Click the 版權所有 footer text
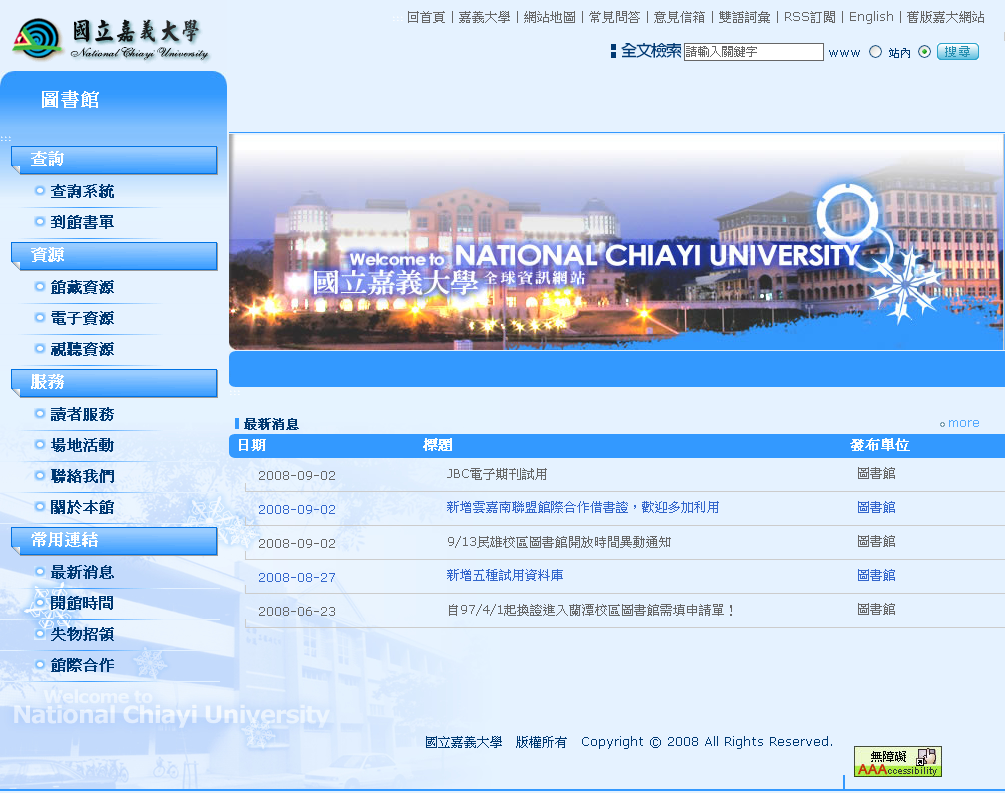This screenshot has width=1005, height=793. (x=541, y=742)
